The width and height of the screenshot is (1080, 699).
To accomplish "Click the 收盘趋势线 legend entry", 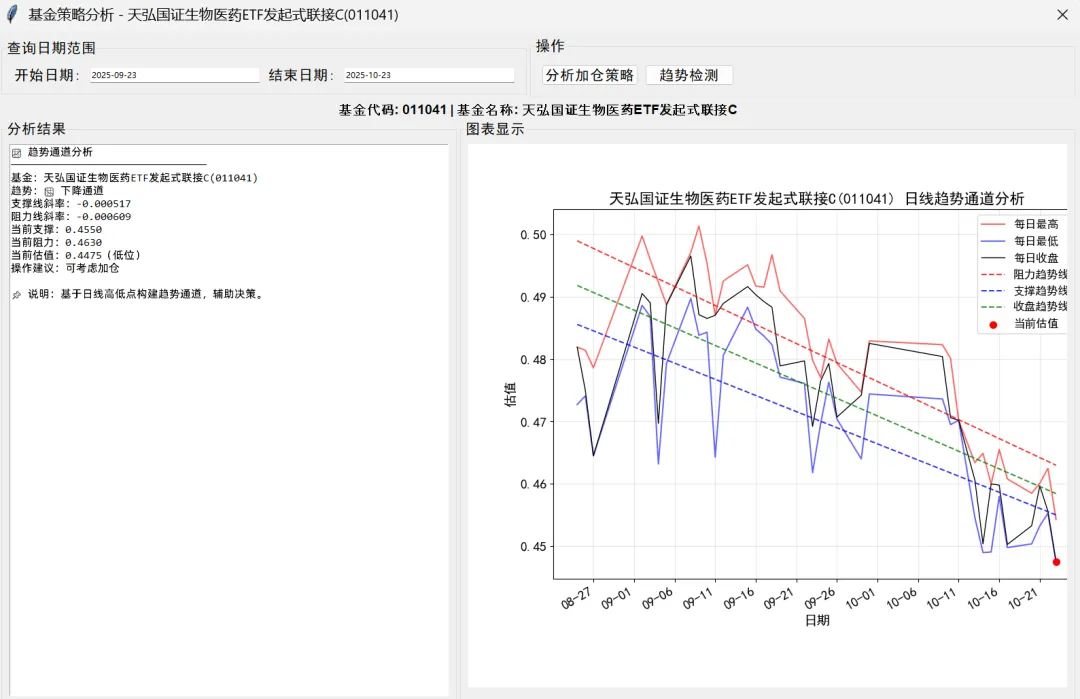I will [1024, 306].
